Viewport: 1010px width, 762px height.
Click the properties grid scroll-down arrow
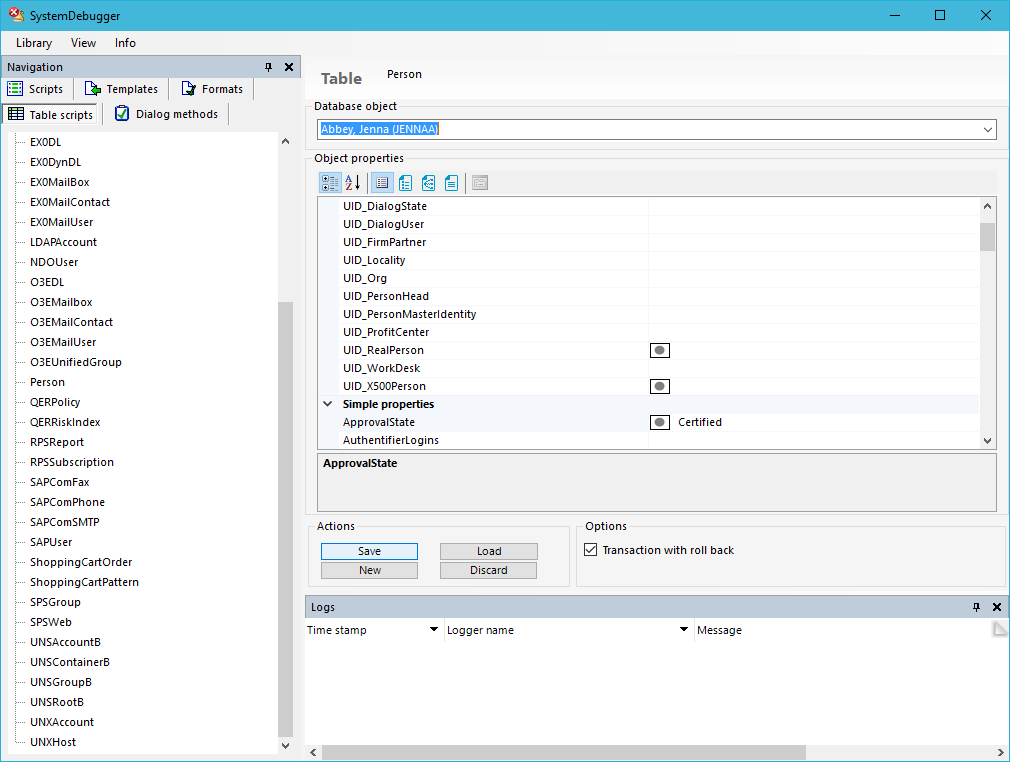(987, 441)
